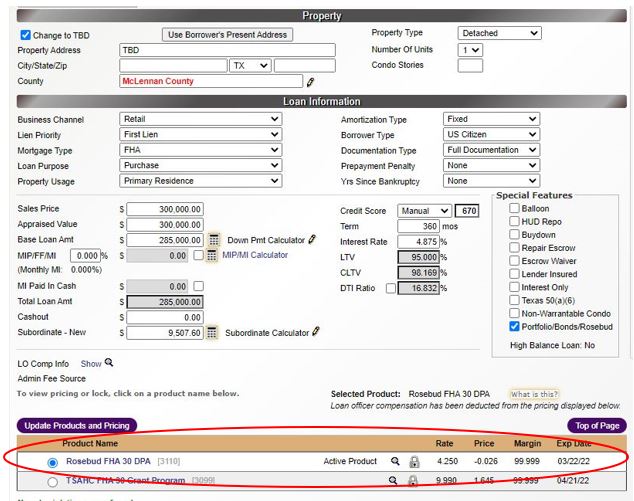Image resolution: width=634 pixels, height=501 pixels.
Task: Expand the Property Type dropdown
Action: tap(499, 33)
